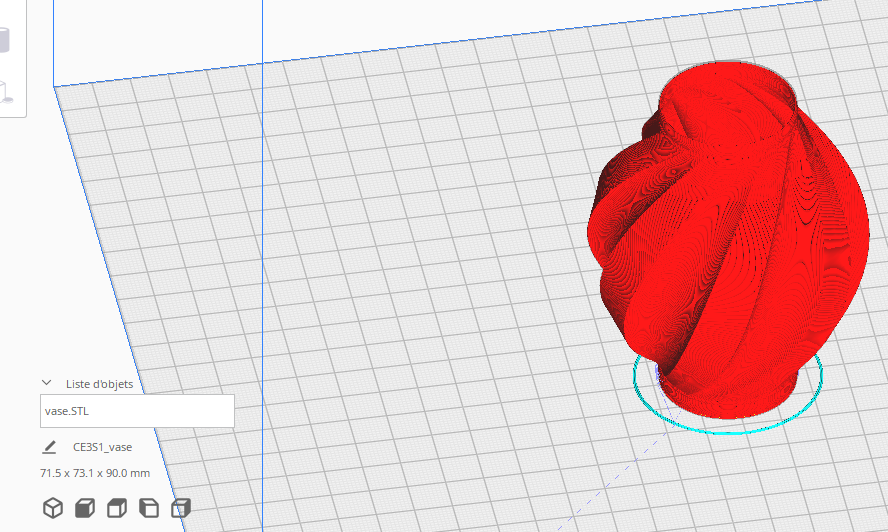Select vase.STL in the object list
The image size is (888, 532).
click(x=137, y=411)
